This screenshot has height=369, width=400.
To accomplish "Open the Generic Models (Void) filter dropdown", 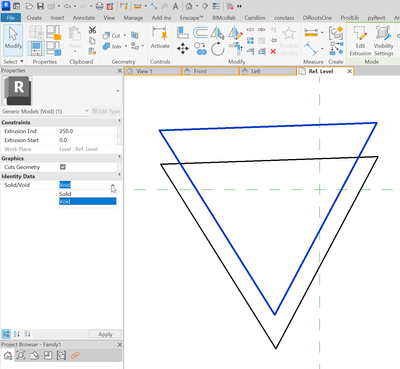I will [x=87, y=111].
